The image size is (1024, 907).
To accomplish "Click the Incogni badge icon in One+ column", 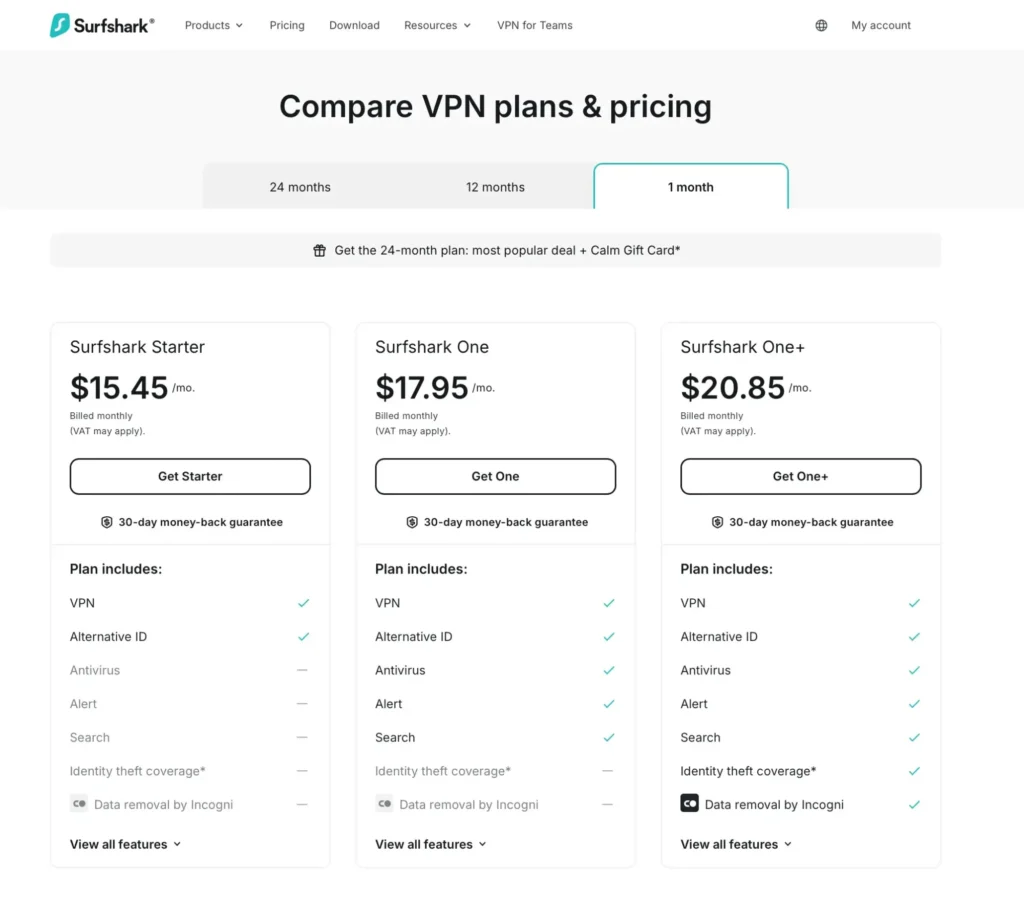I will (x=689, y=804).
